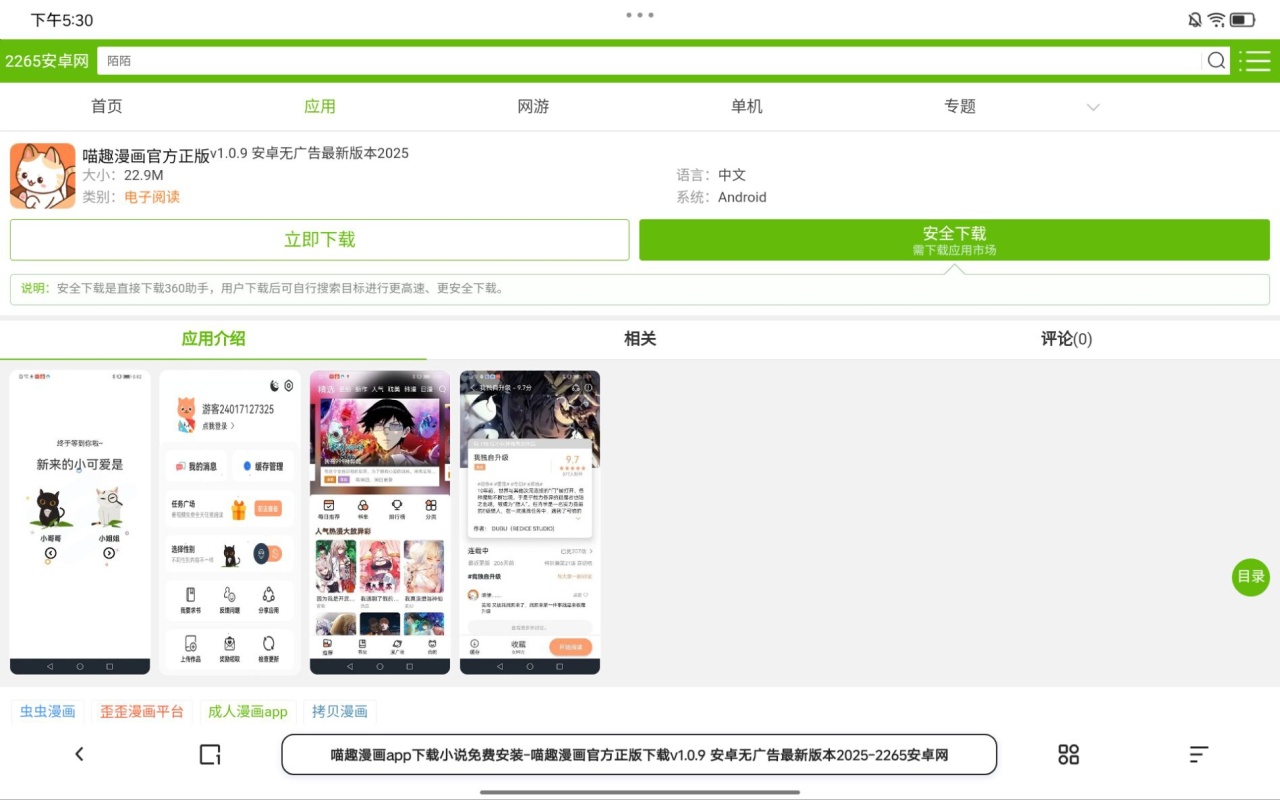Open the 虫虫漫画 tag
The height and width of the screenshot is (800, 1280).
(x=48, y=712)
